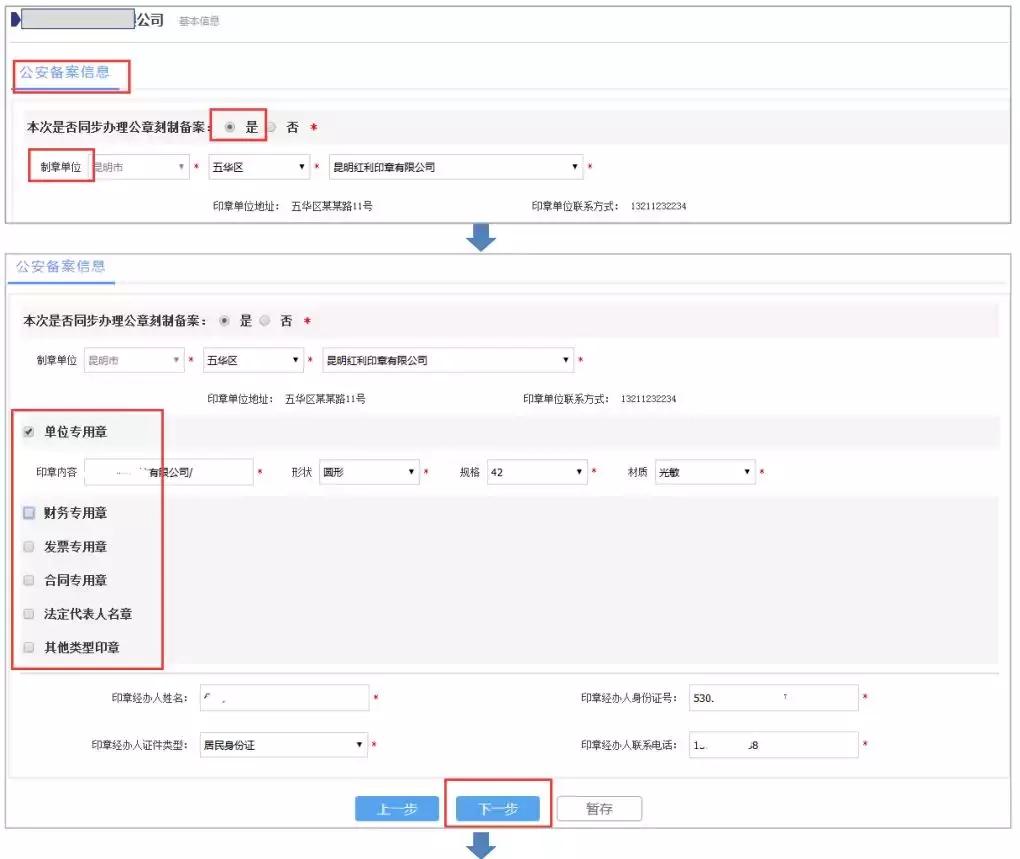Open the 材质 dropdown showing 光敏

pyautogui.click(x=704, y=472)
